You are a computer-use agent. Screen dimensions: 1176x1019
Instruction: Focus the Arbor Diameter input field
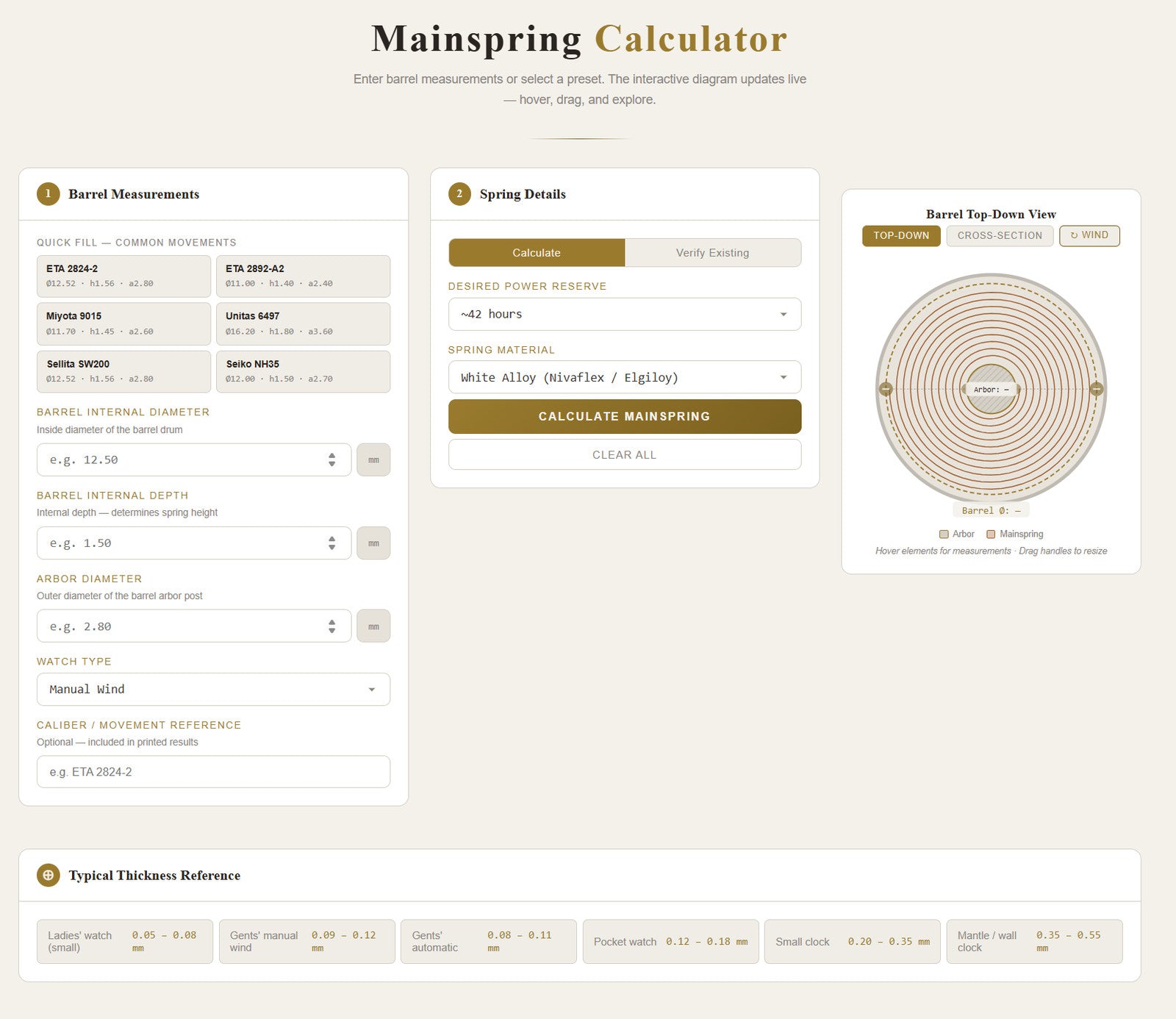pos(194,626)
